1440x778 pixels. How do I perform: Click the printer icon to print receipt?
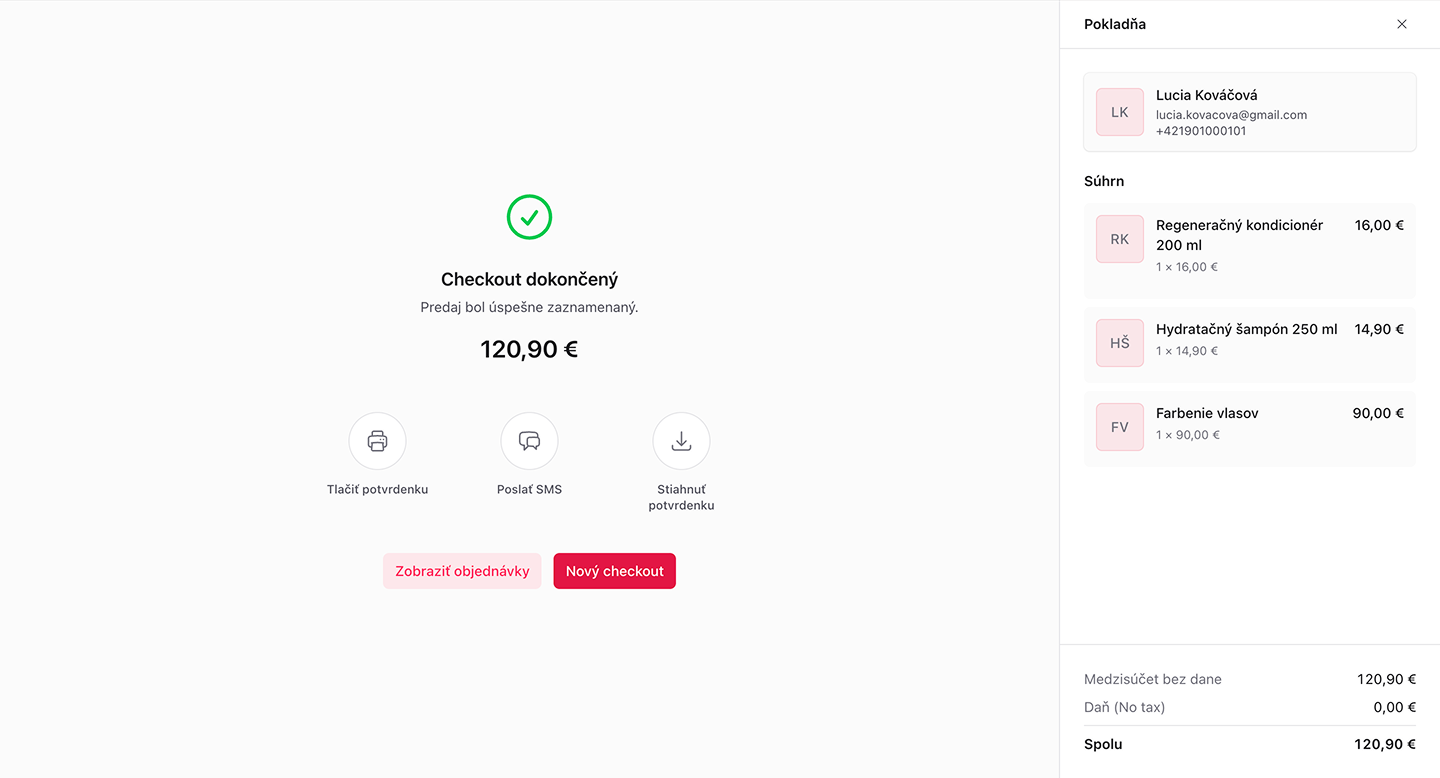coord(377,441)
